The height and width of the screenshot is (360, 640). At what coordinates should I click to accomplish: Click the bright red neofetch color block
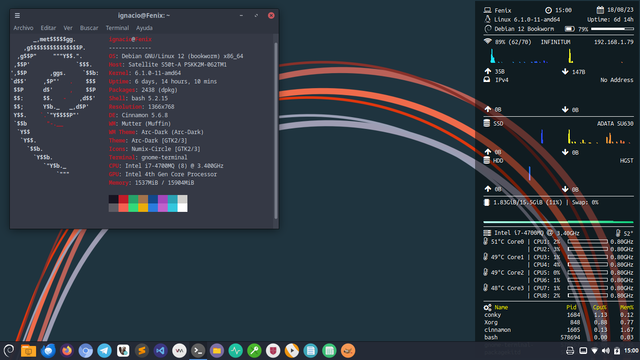tap(124, 208)
